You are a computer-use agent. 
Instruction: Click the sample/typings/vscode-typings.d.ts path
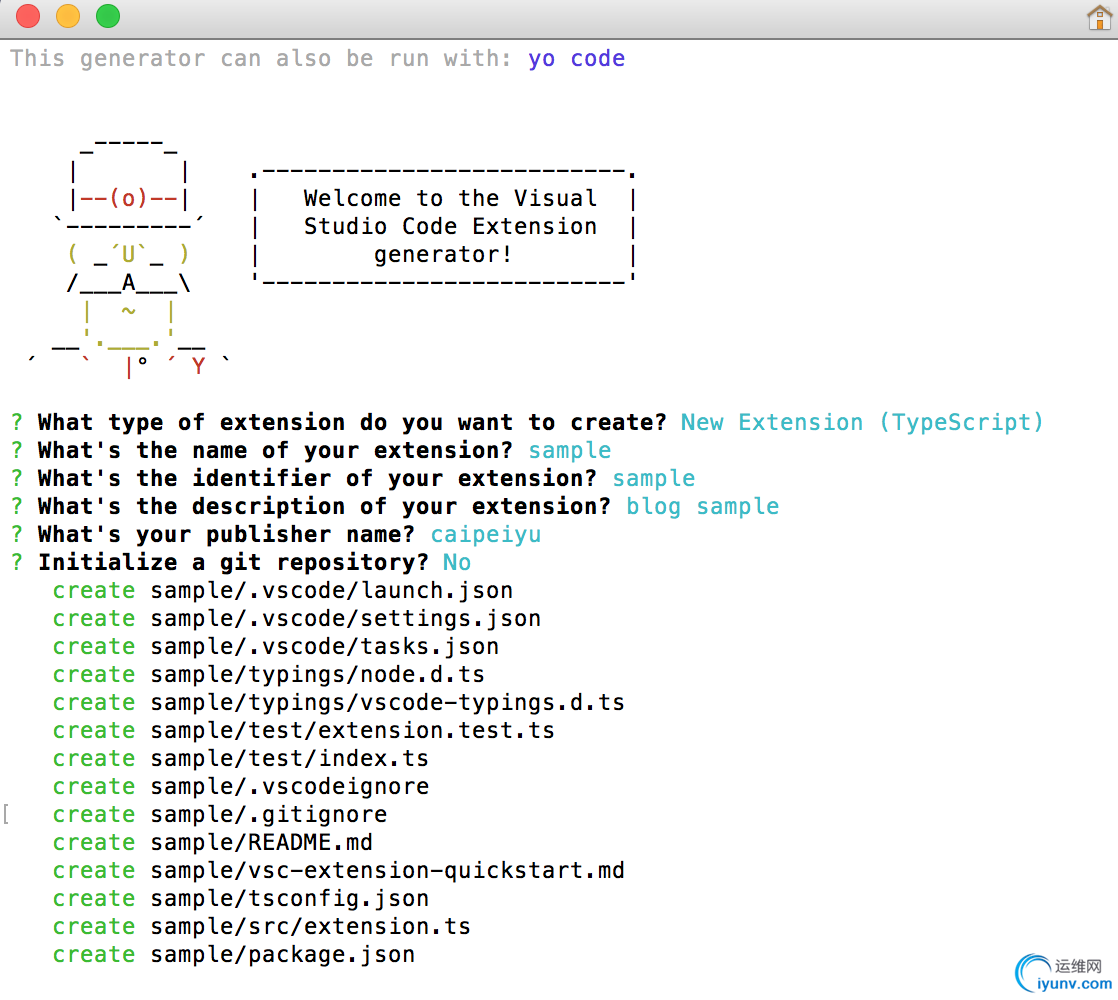(x=388, y=703)
